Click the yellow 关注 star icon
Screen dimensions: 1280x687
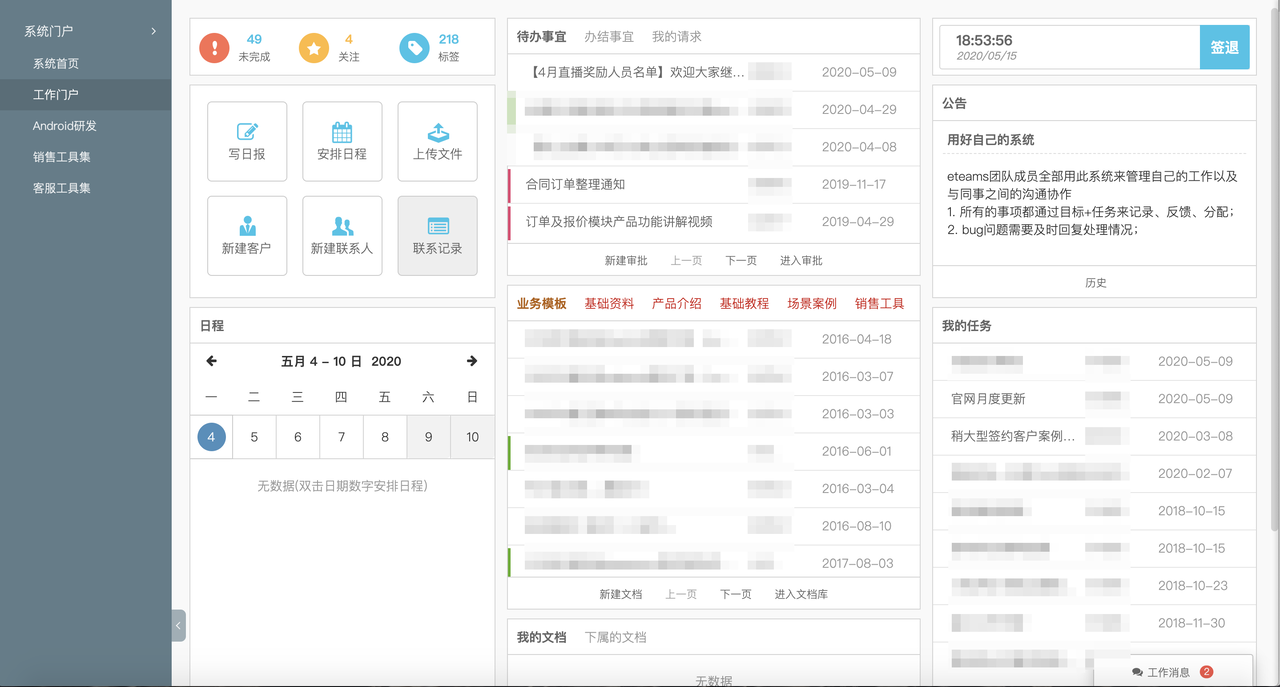tap(313, 46)
